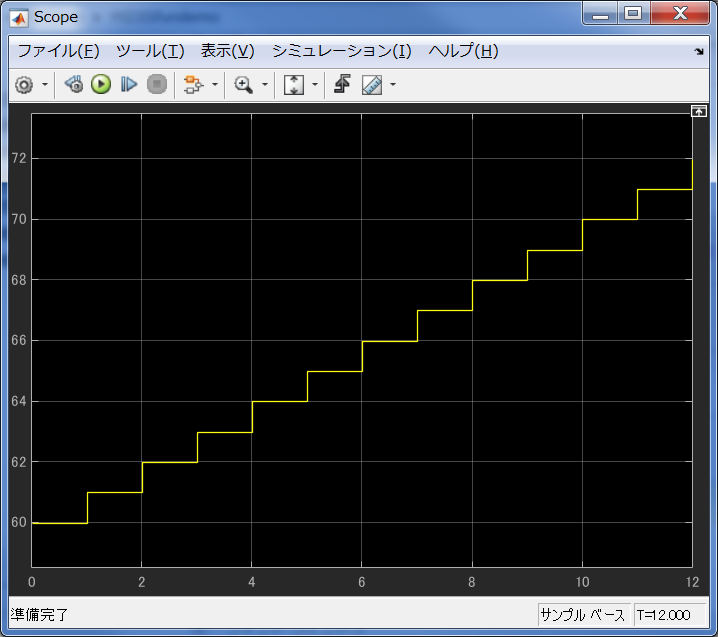The height and width of the screenshot is (637, 718).
Task: Expand the axes scaling dropdown arrow
Action: click(315, 85)
